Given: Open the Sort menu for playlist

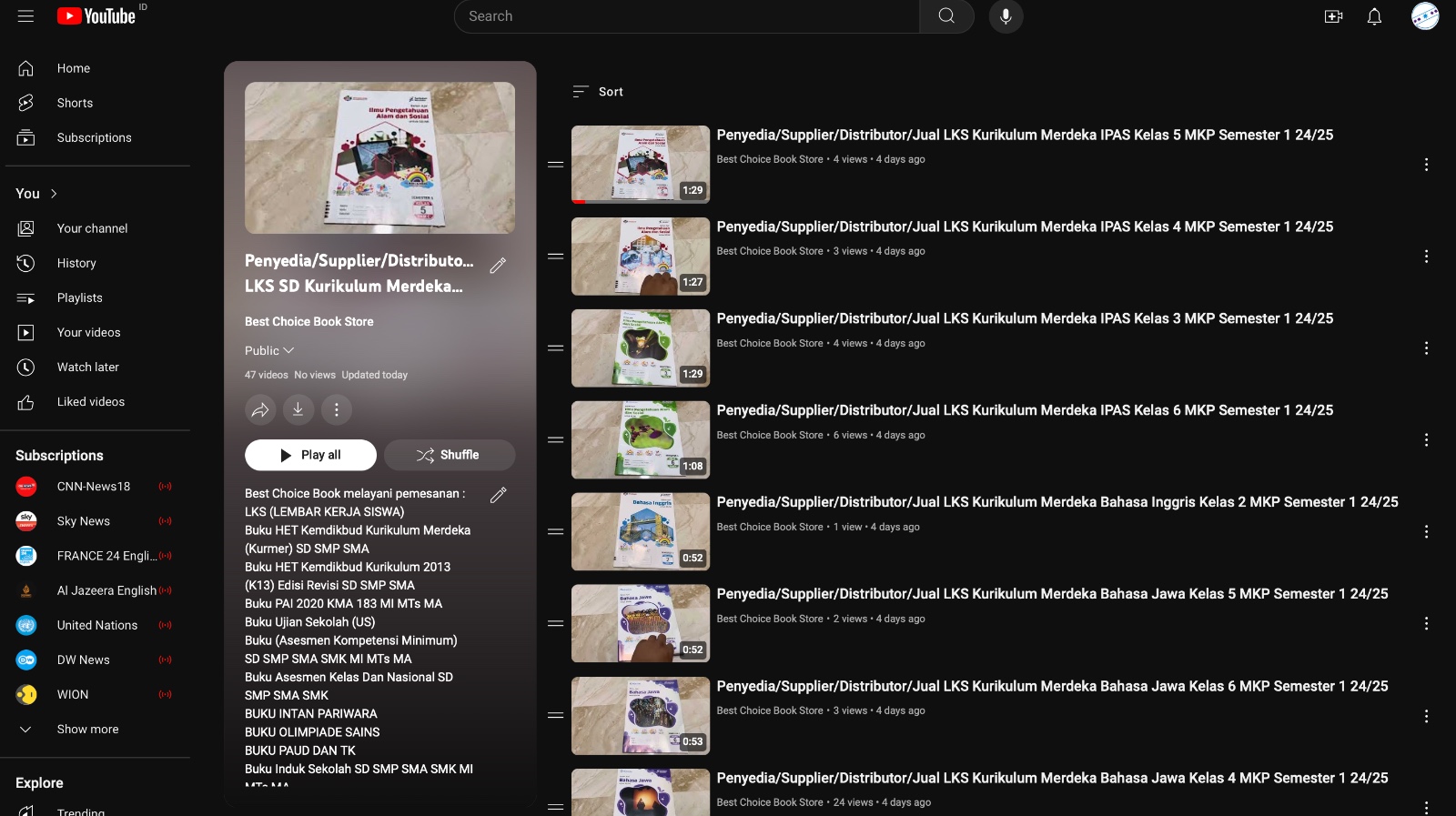Looking at the screenshot, I should click(598, 92).
